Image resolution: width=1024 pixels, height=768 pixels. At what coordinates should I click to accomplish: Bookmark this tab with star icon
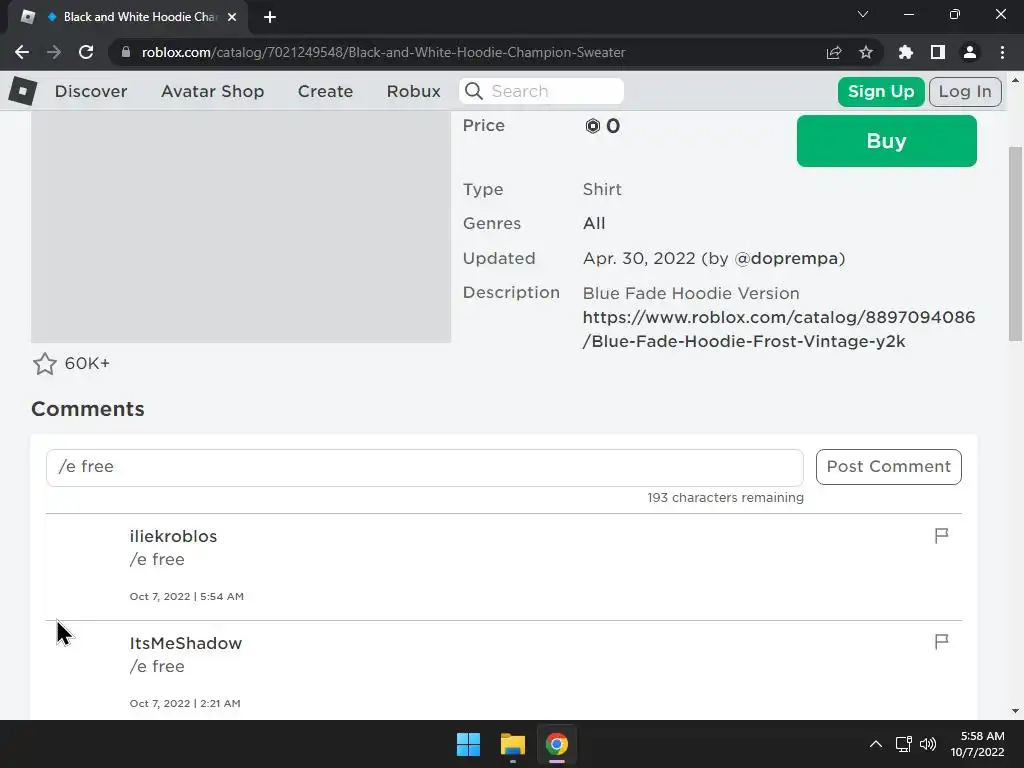[x=866, y=52]
